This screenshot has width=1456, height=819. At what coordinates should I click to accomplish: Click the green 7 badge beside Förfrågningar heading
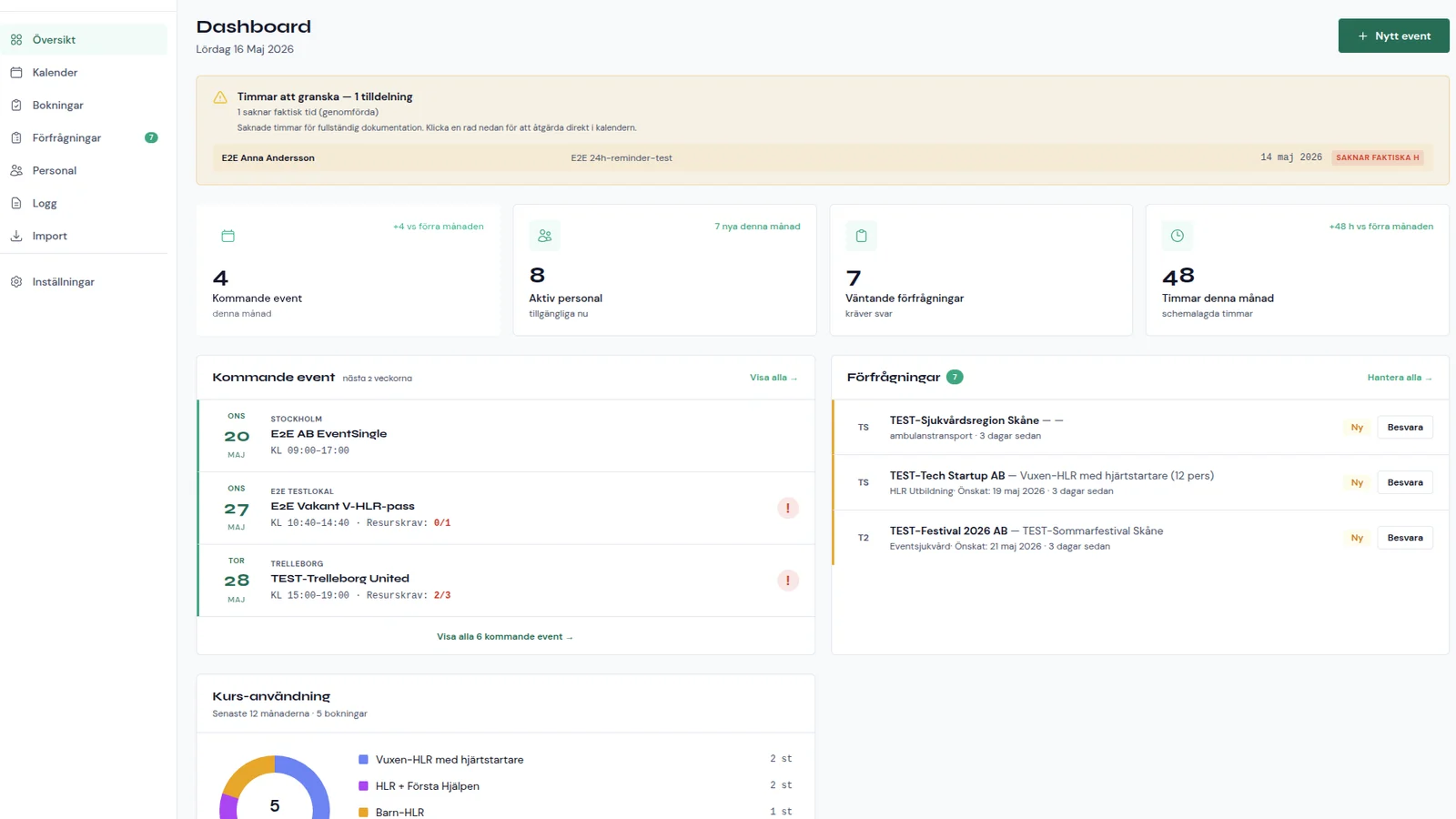point(955,378)
